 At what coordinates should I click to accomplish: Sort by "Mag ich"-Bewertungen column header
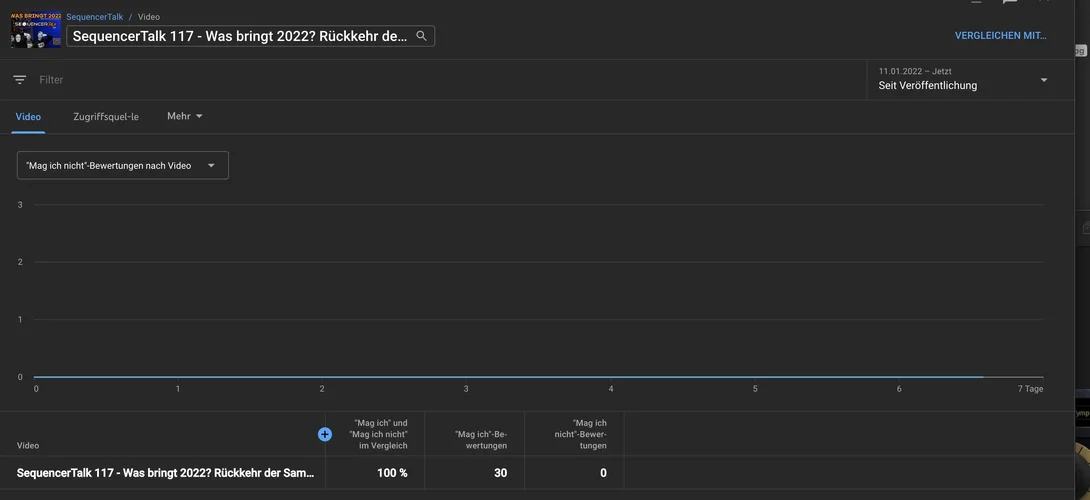(480, 439)
